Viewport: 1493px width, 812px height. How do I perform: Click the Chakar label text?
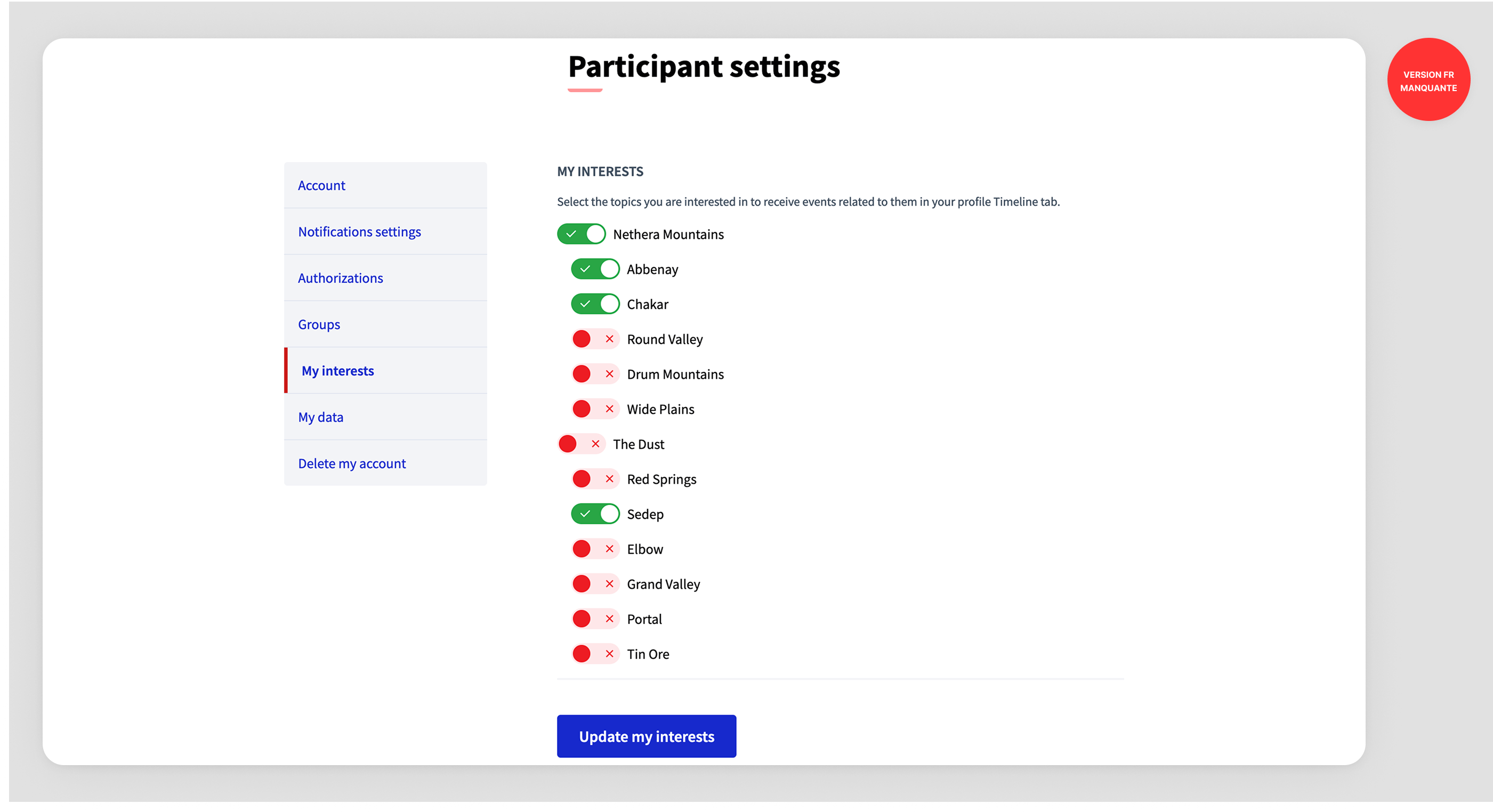pyautogui.click(x=648, y=305)
